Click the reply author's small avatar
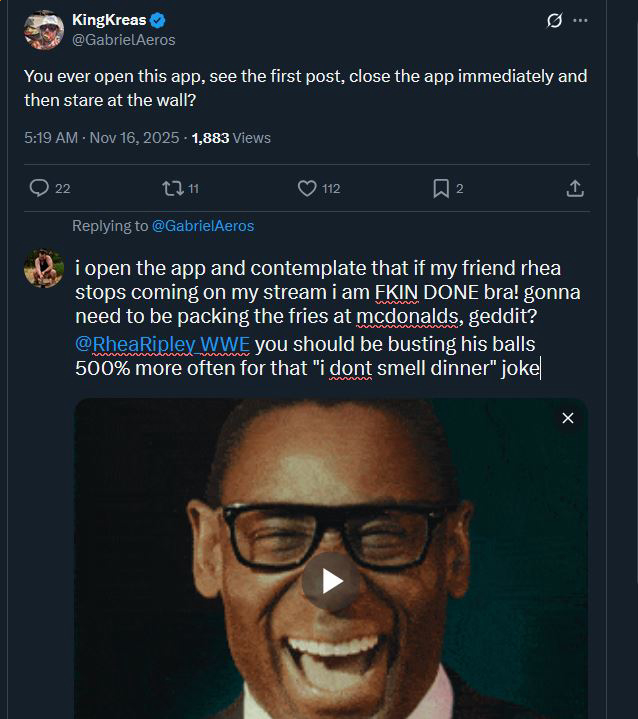 tap(42, 268)
